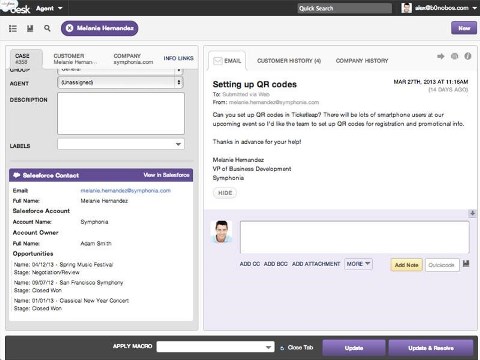Select the Email tab

pos(227,61)
